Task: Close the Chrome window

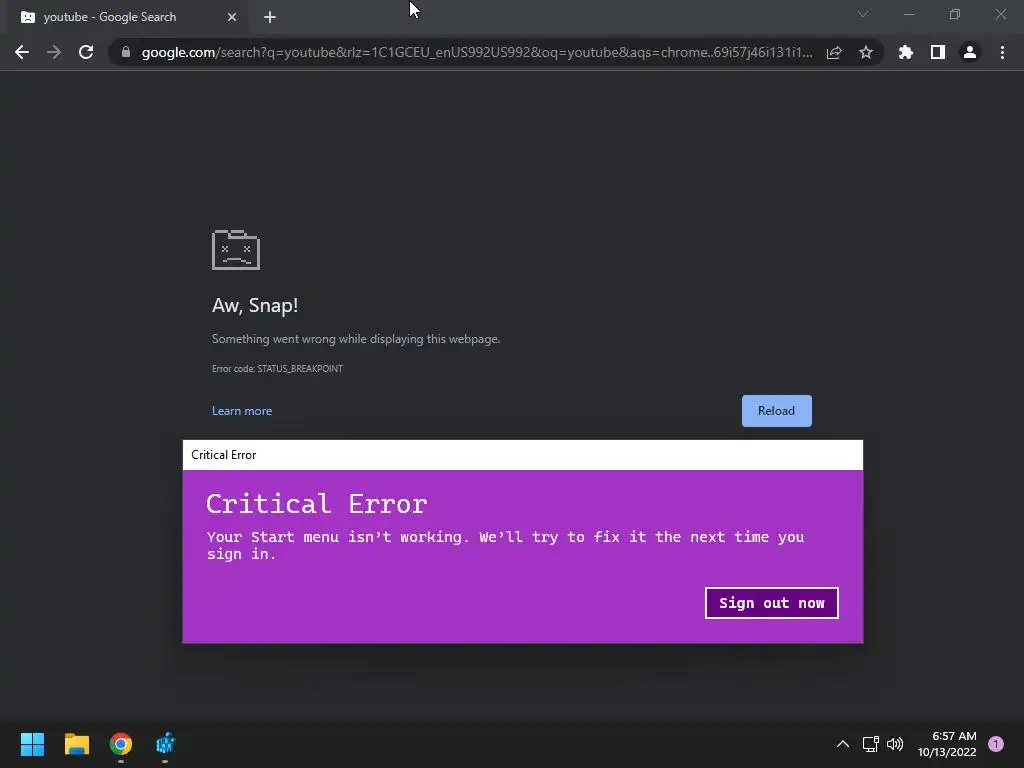Action: 1000,14
